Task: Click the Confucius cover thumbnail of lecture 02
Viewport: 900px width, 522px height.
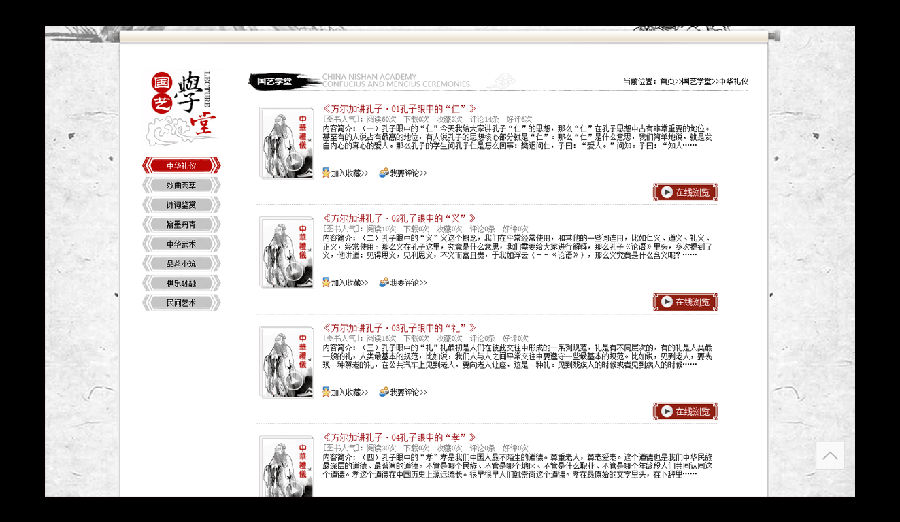Action: click(x=286, y=253)
